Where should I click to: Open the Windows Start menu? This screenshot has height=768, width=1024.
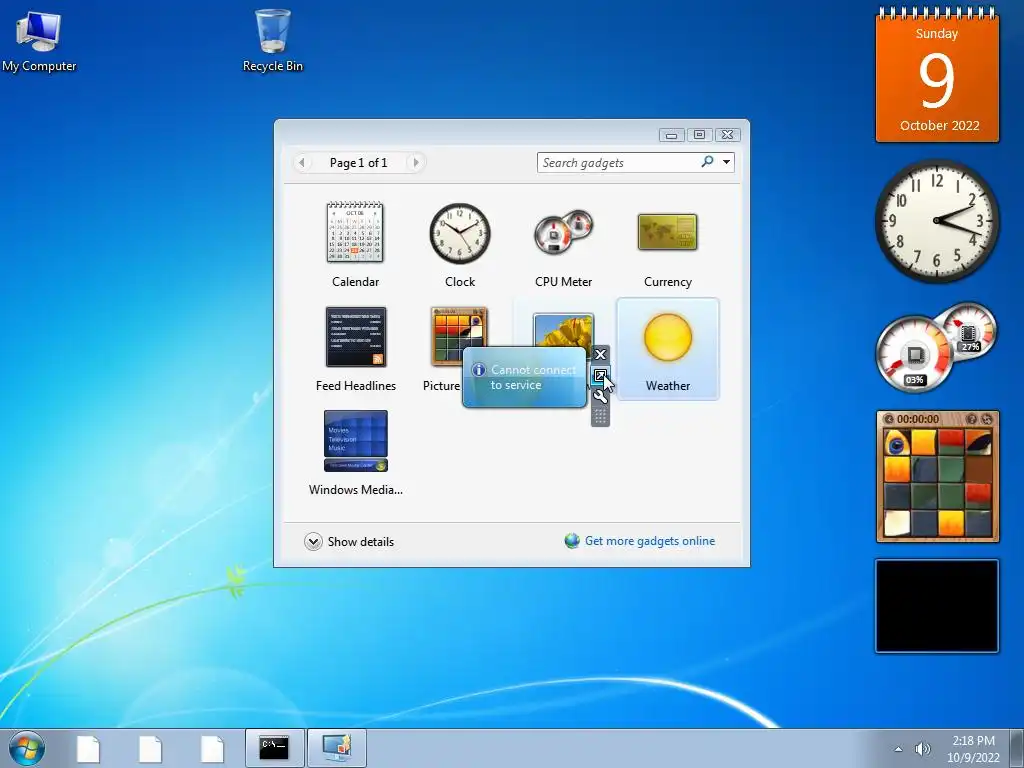pyautogui.click(x=27, y=748)
